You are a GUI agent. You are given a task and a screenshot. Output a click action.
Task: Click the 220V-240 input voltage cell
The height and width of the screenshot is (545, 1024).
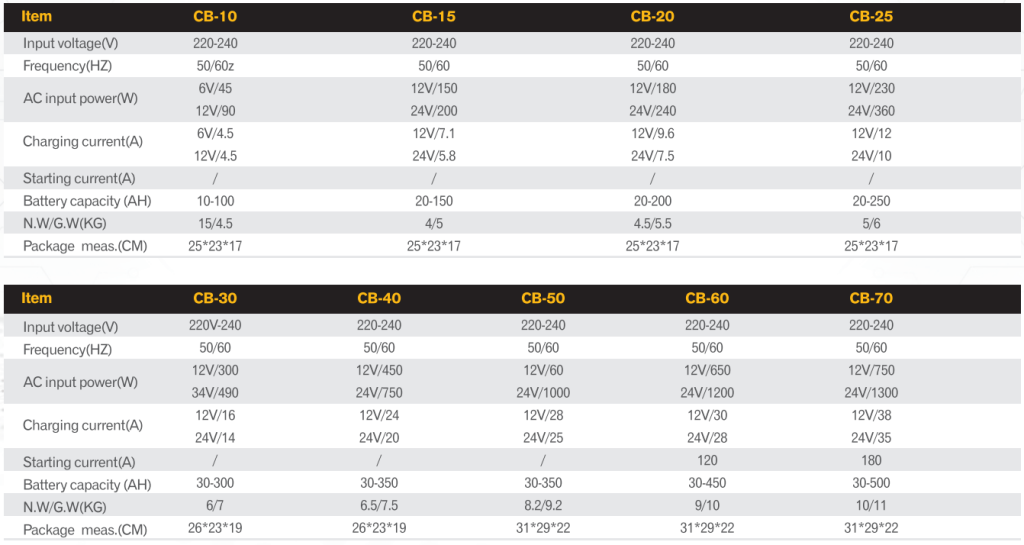click(x=215, y=325)
